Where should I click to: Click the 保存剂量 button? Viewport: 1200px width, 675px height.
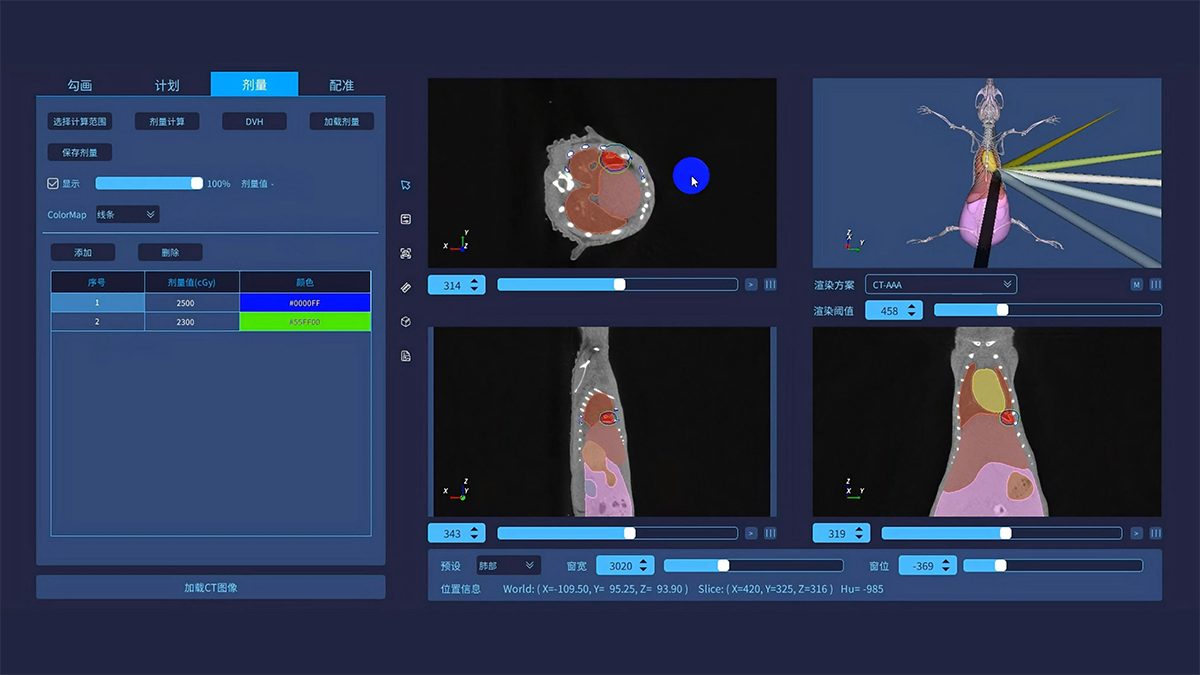pos(80,153)
